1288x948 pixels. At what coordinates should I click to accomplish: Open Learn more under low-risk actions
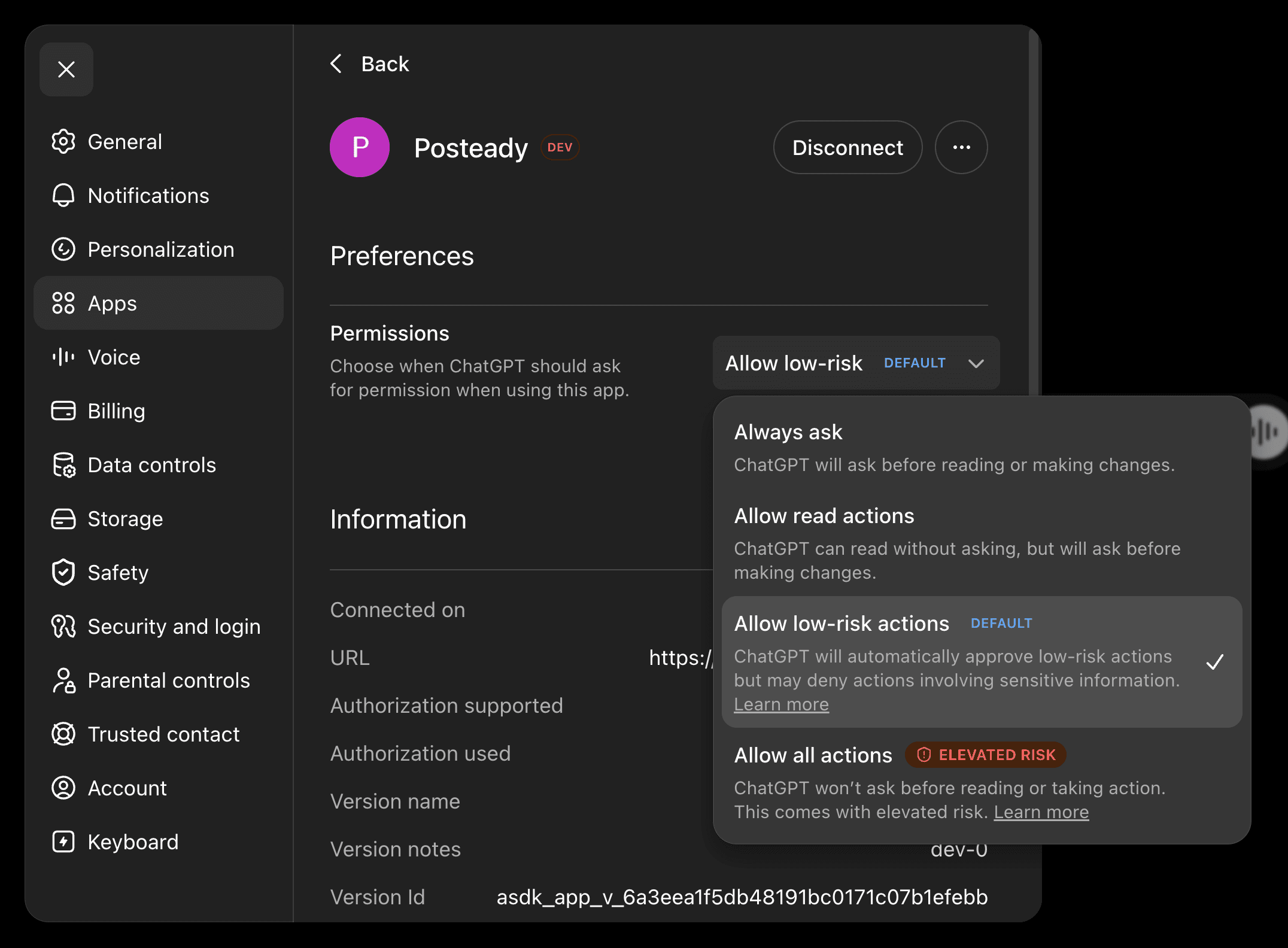[782, 704]
